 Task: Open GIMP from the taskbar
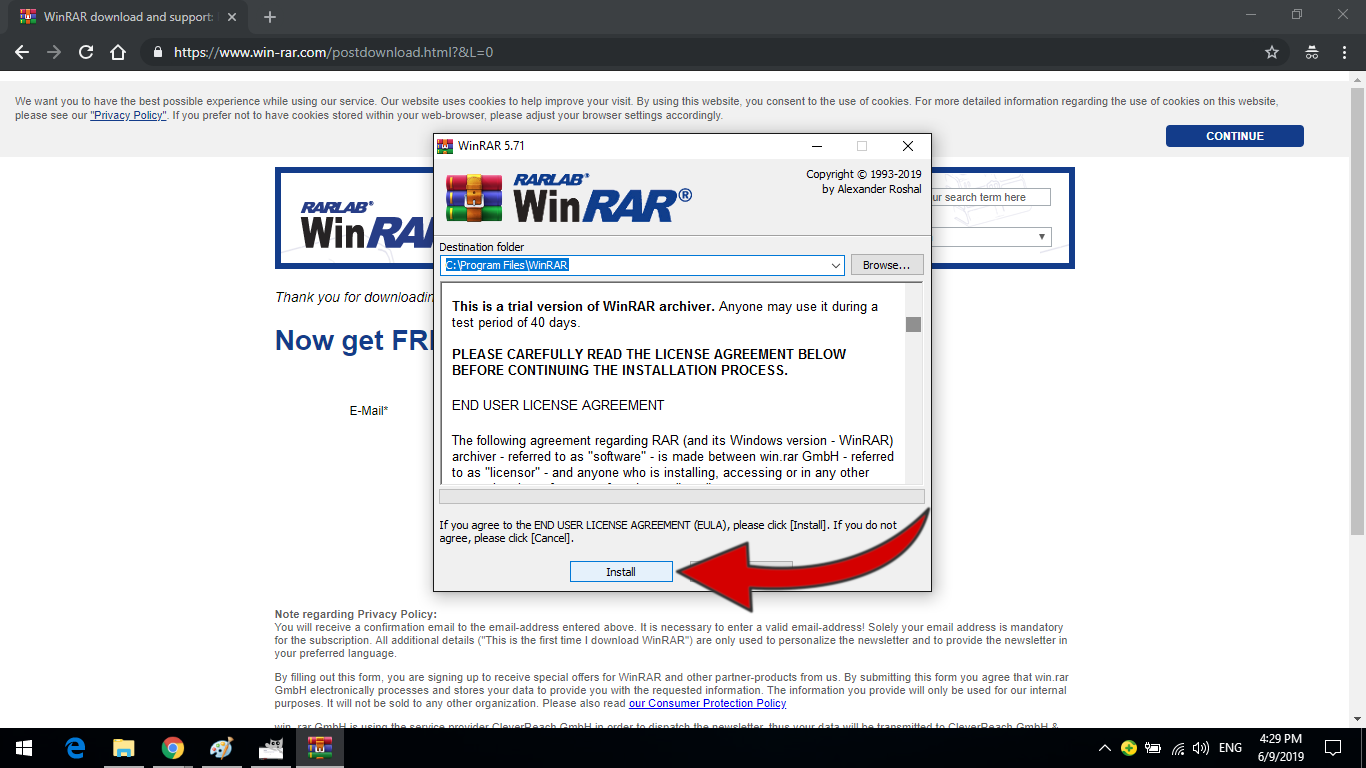271,748
